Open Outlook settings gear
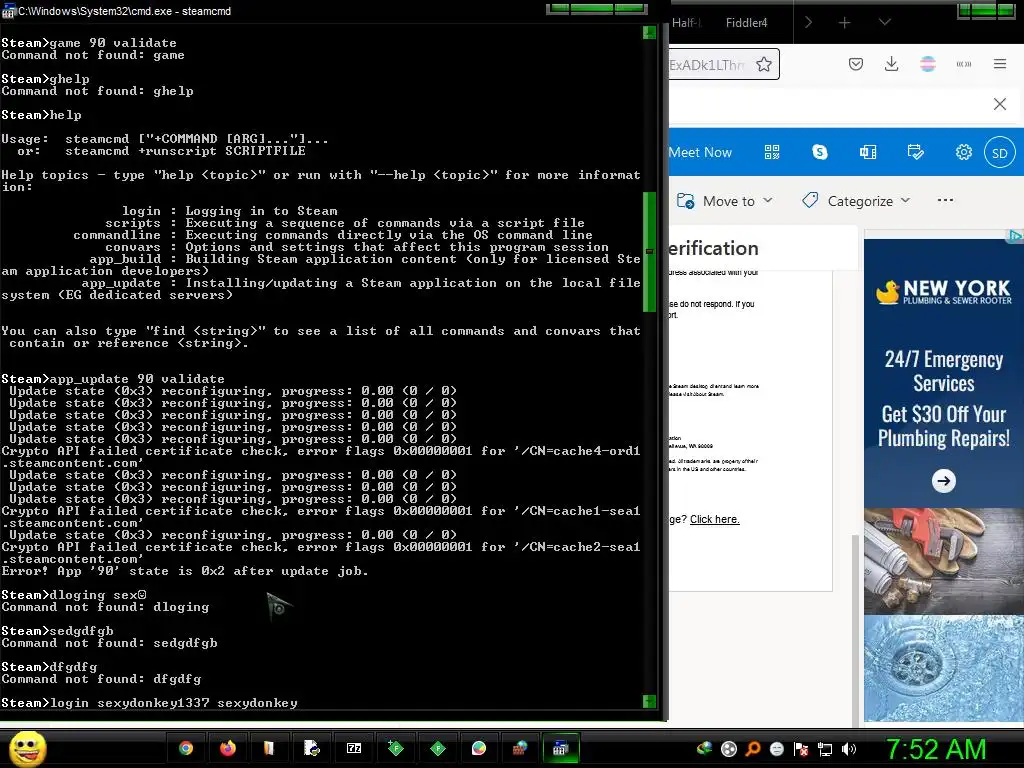The image size is (1024, 768). (x=964, y=152)
